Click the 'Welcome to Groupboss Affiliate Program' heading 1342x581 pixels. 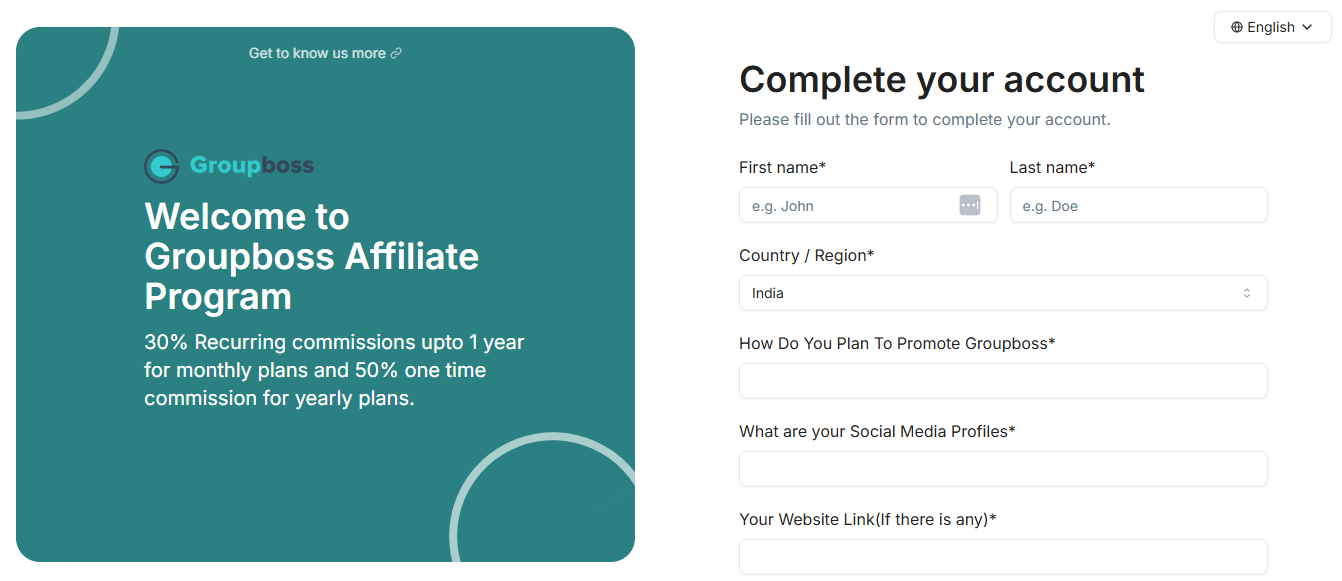click(x=311, y=256)
